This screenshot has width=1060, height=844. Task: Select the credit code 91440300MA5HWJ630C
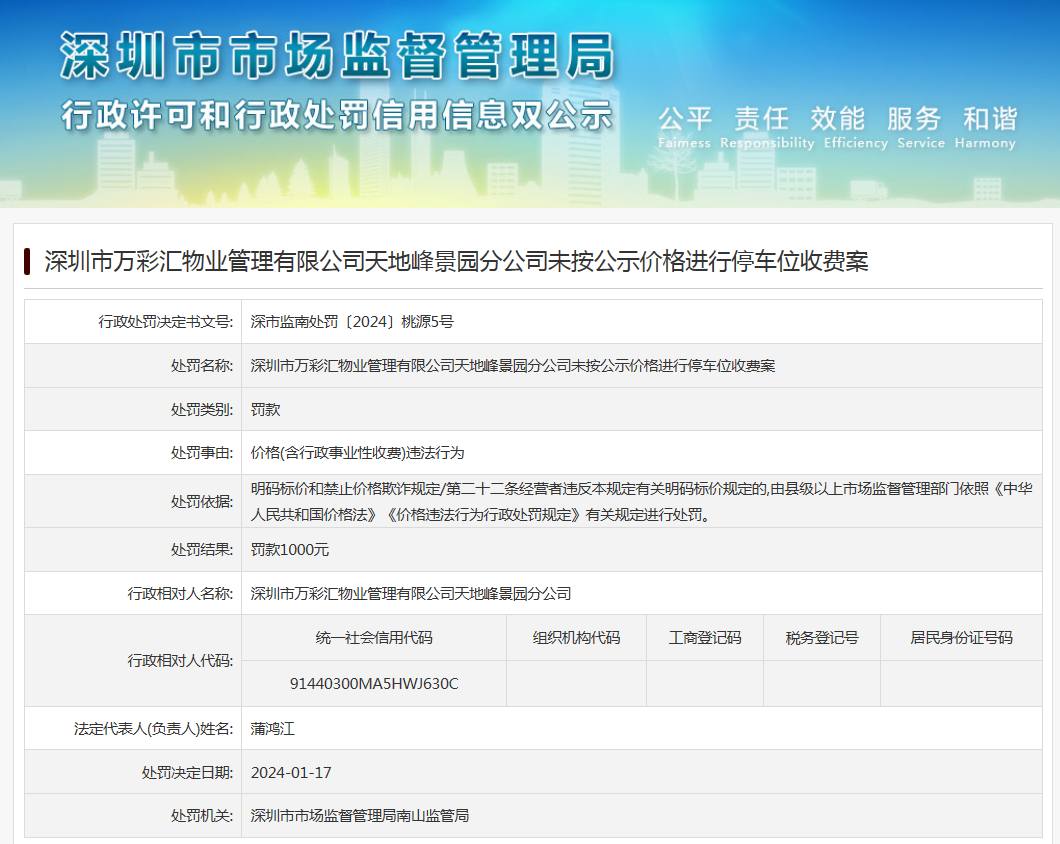[374, 684]
